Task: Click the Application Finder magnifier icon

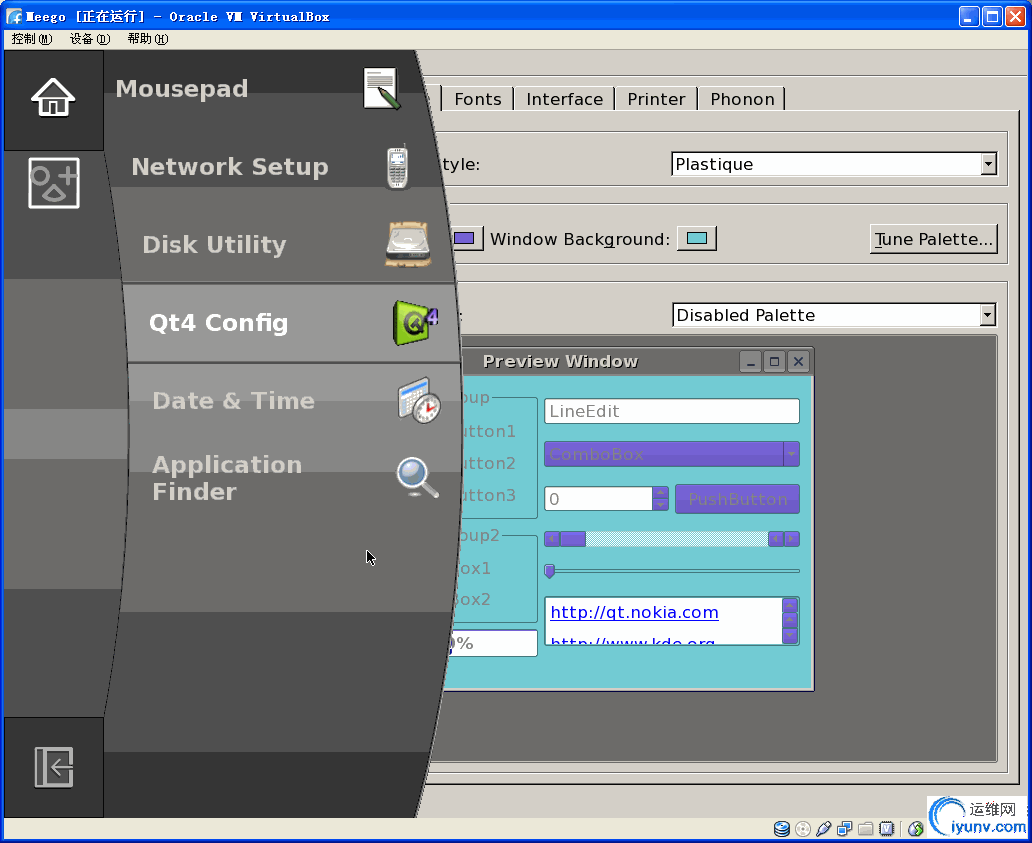Action: [x=417, y=478]
